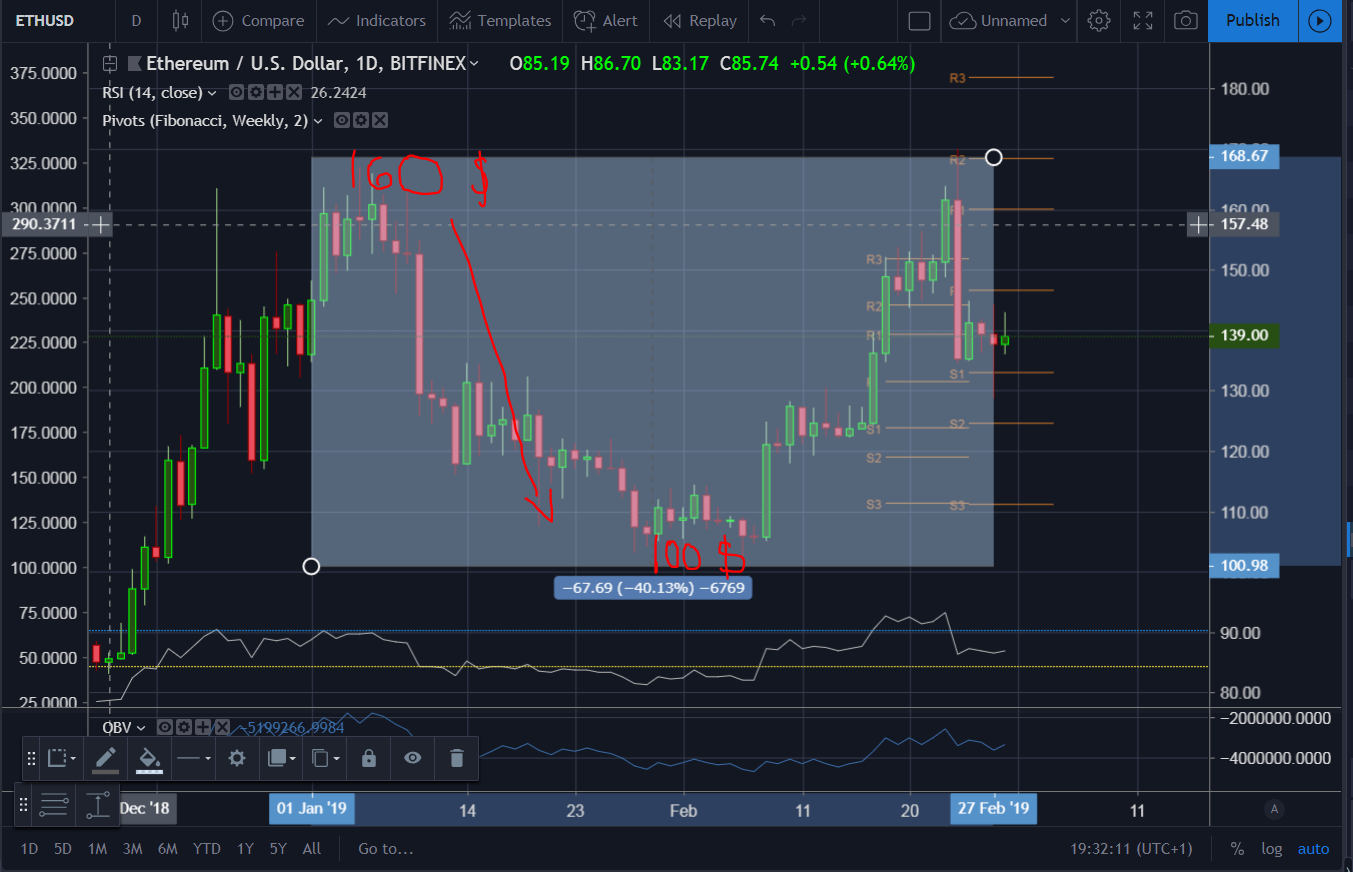1353x872 pixels.
Task: Toggle log scale on the price axis
Action: pyautogui.click(x=1270, y=848)
